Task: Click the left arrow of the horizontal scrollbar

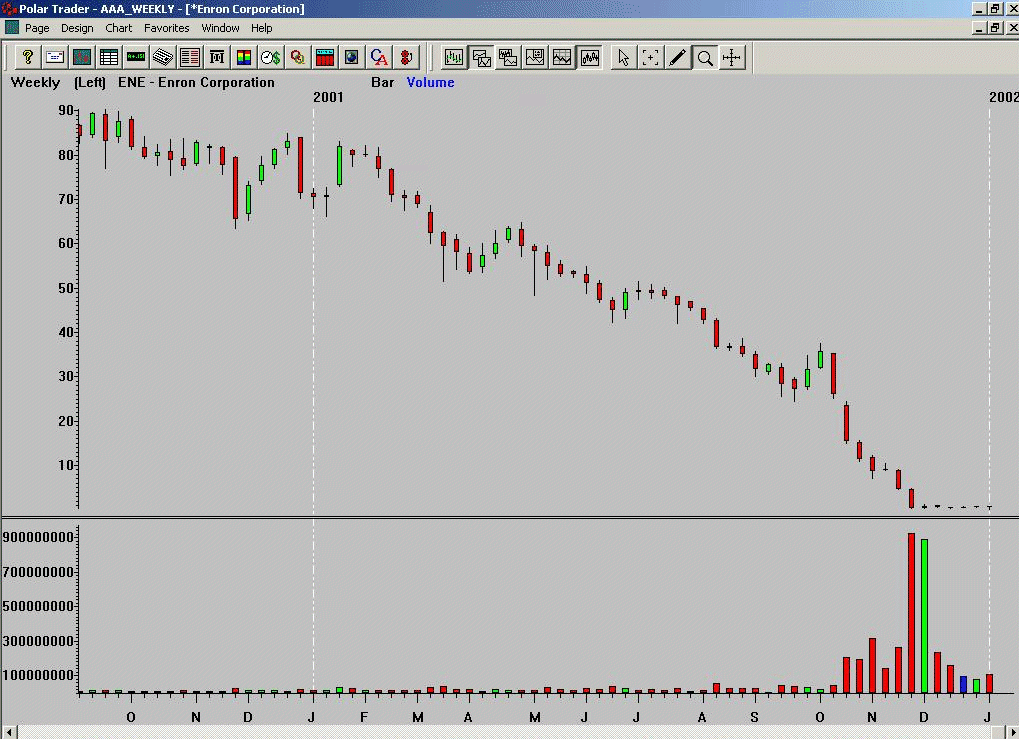Action: click(x=8, y=733)
